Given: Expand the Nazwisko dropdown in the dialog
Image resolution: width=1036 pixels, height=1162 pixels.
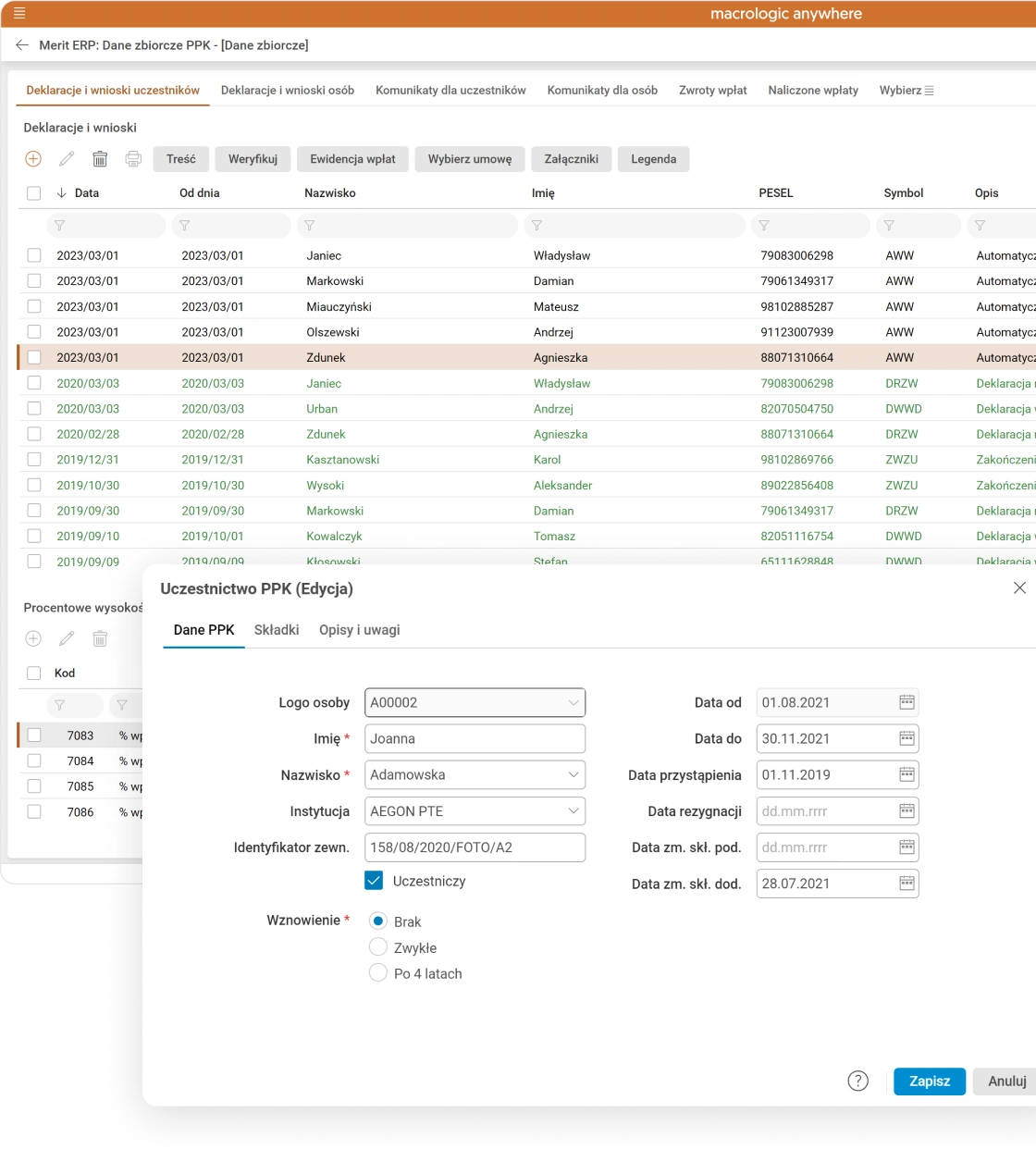Looking at the screenshot, I should click(573, 774).
